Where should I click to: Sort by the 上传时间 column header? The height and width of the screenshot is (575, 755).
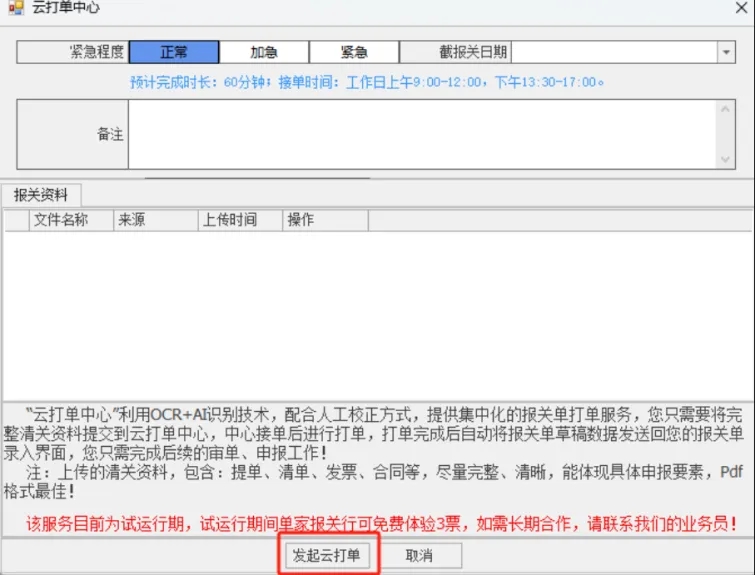pos(228,220)
